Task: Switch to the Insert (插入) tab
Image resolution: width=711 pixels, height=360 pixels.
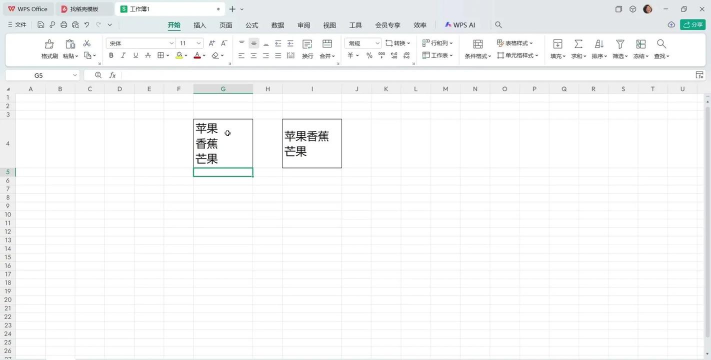Action: [200, 25]
